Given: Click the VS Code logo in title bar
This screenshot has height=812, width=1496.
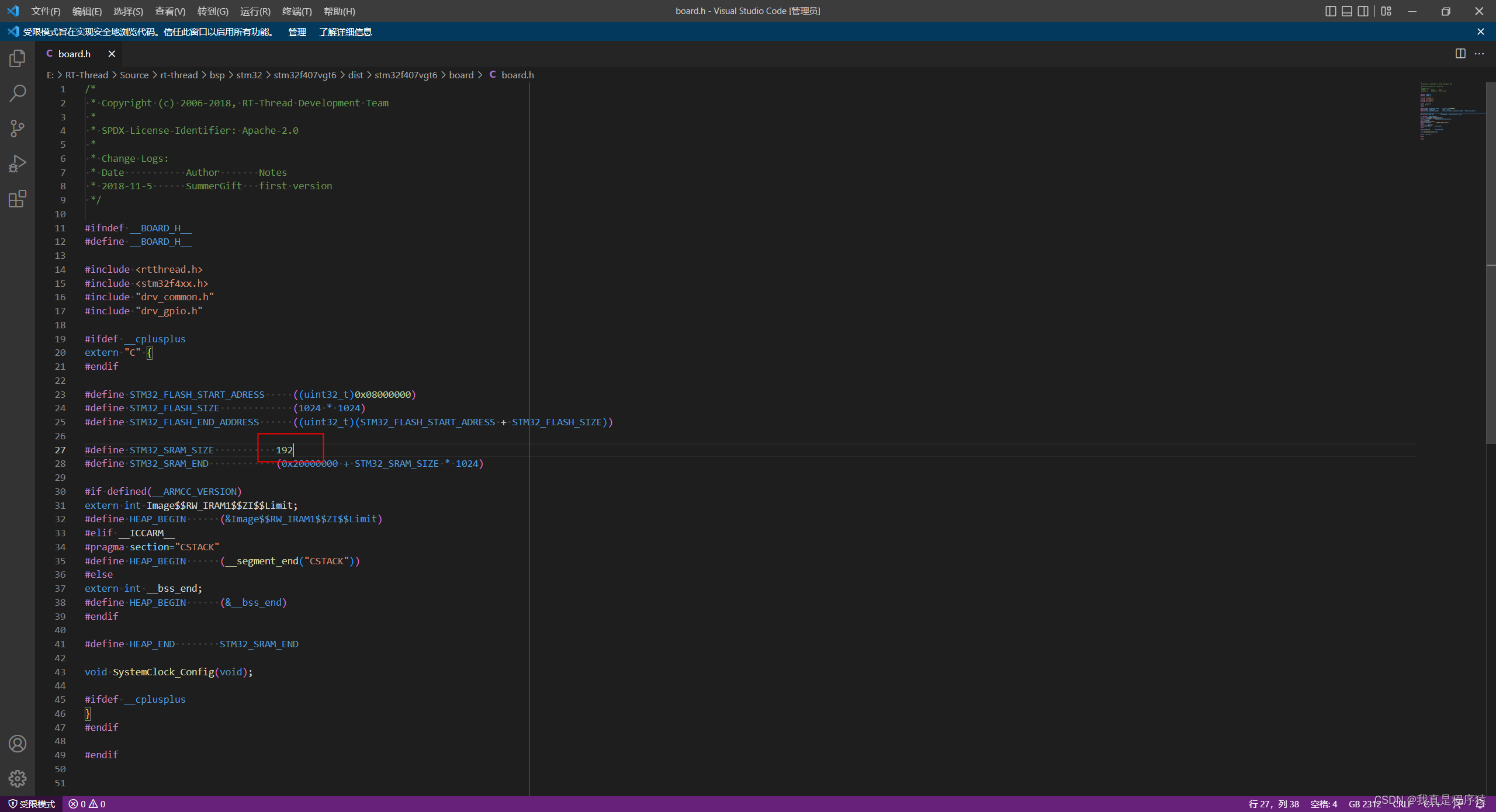Looking at the screenshot, I should (x=13, y=11).
